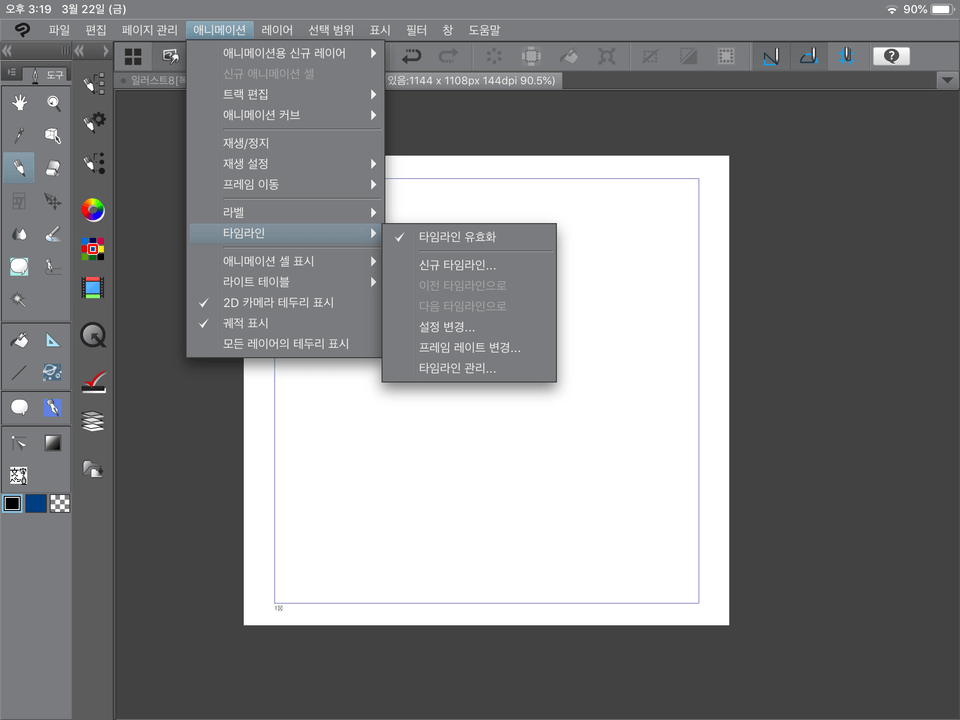Image resolution: width=960 pixels, height=720 pixels.
Task: Choose 신규 타임라인... from submenu
Action: pos(457,265)
